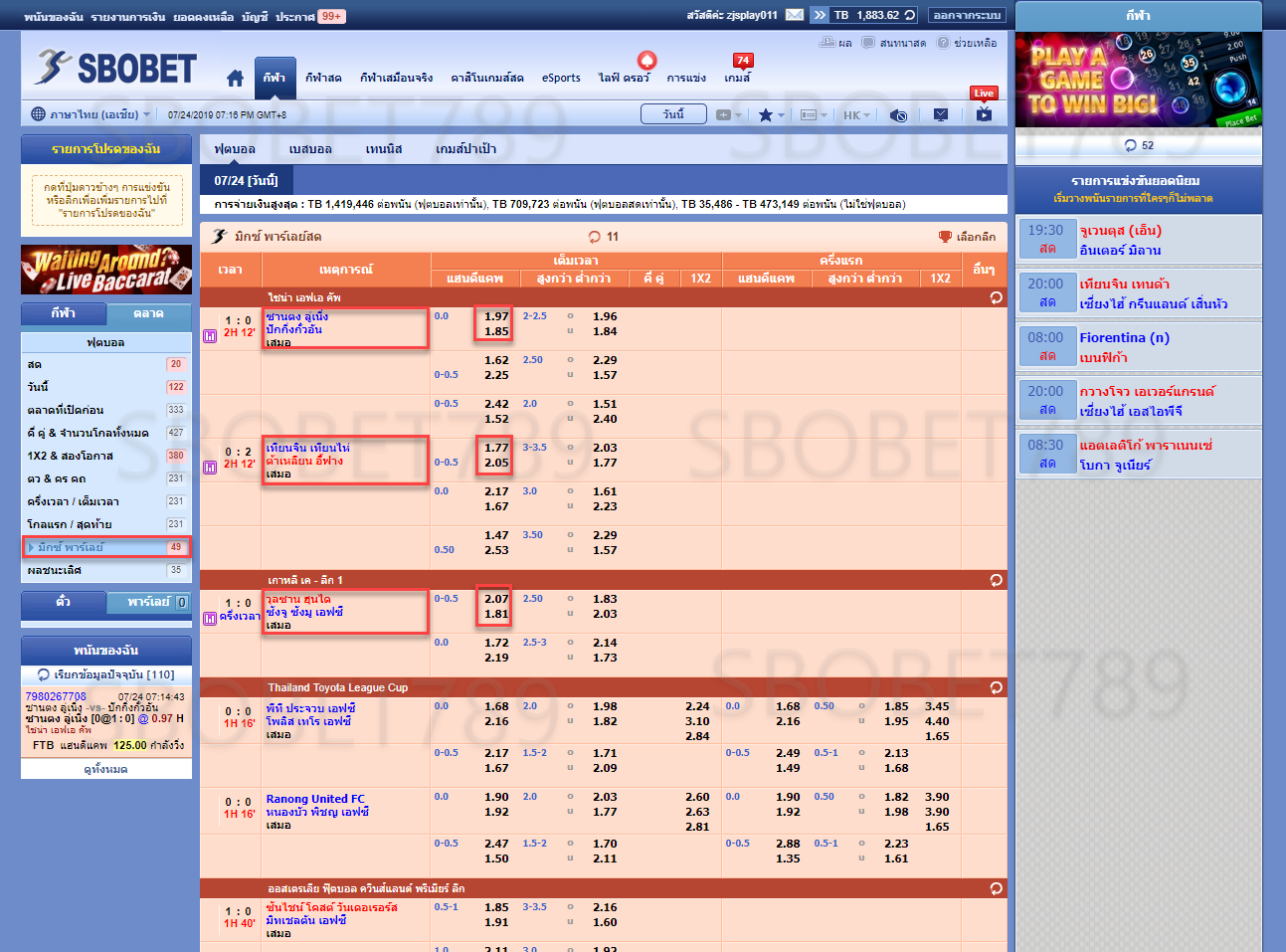Screen dimensions: 1286x952
Task: Open the Live streaming video icon
Action: tap(984, 114)
